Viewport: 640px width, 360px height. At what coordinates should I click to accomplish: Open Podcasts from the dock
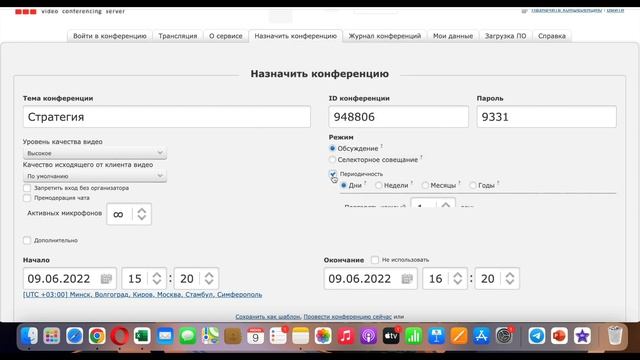(x=369, y=336)
